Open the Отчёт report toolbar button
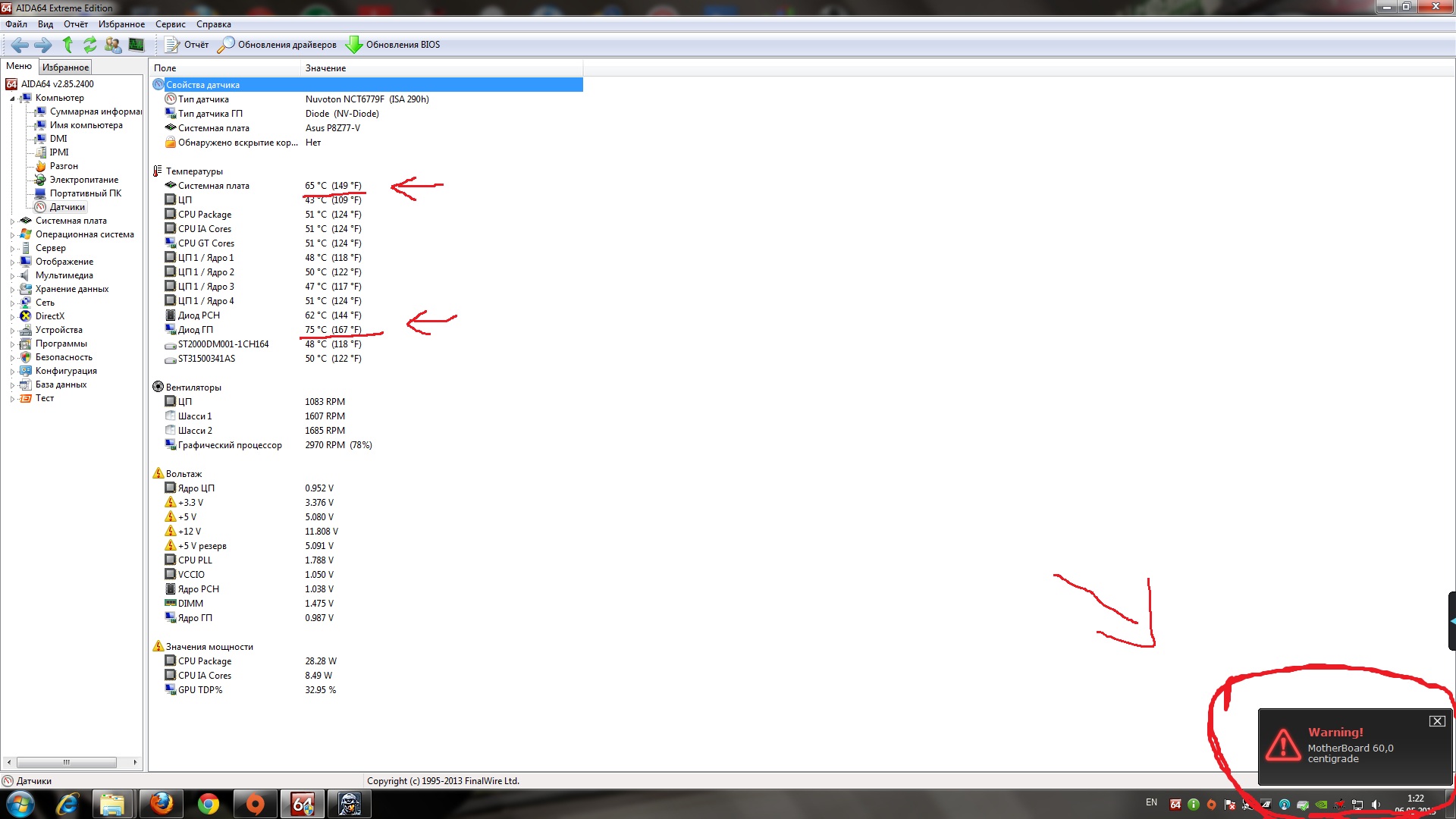Image resolution: width=1456 pixels, height=819 pixels. [x=187, y=45]
